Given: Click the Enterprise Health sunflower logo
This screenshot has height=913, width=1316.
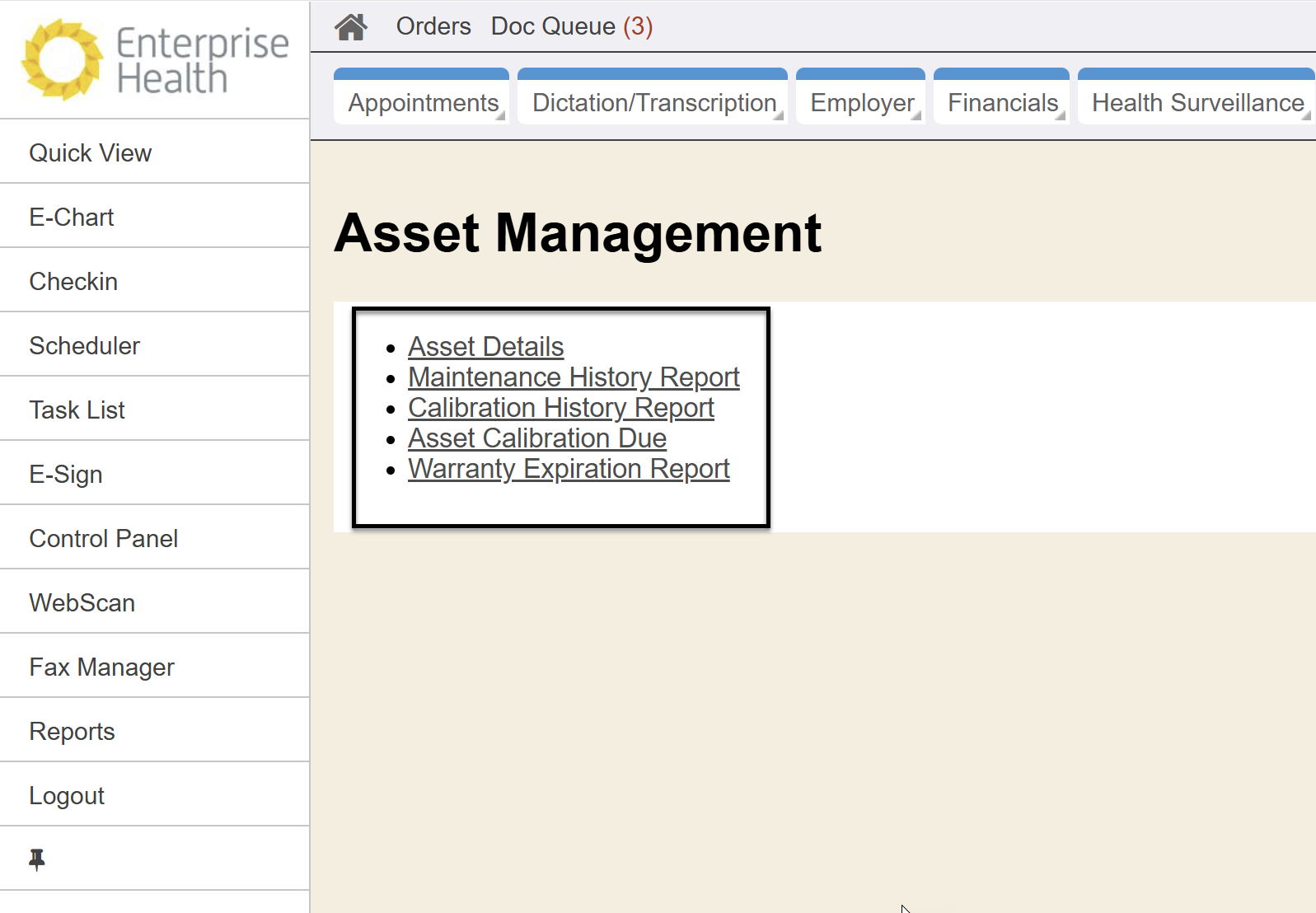Looking at the screenshot, I should coord(62,60).
